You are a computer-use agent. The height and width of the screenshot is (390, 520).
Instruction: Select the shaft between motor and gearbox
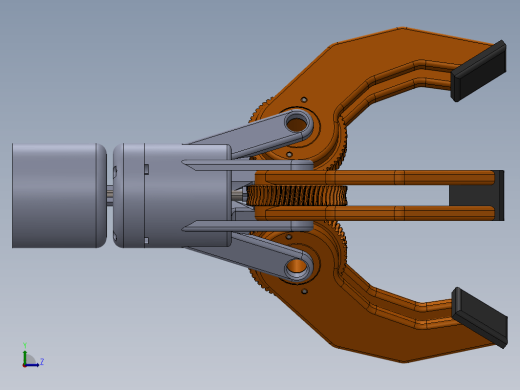[110, 194]
